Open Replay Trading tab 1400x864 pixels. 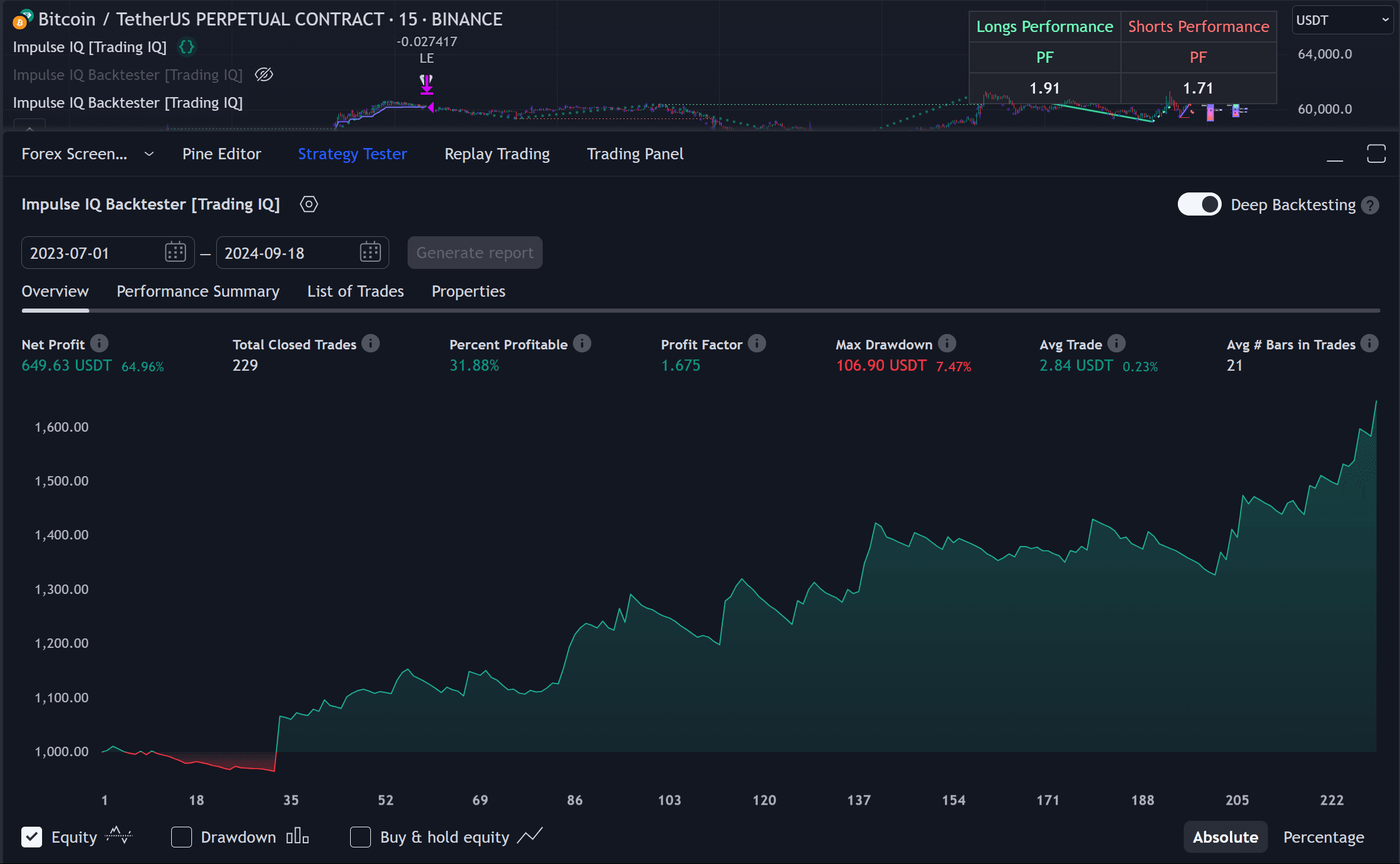click(x=497, y=154)
